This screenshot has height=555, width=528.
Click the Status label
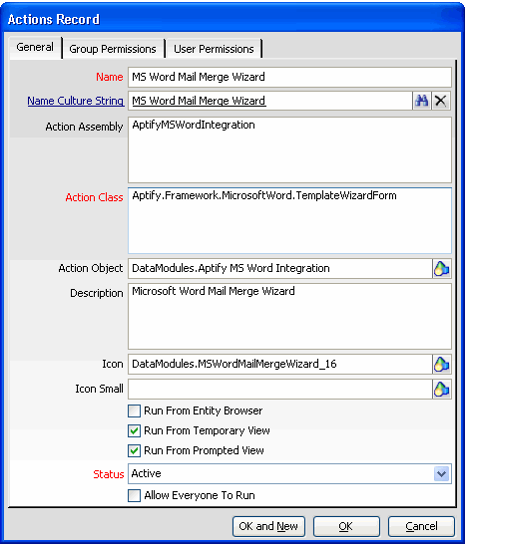(x=108, y=474)
